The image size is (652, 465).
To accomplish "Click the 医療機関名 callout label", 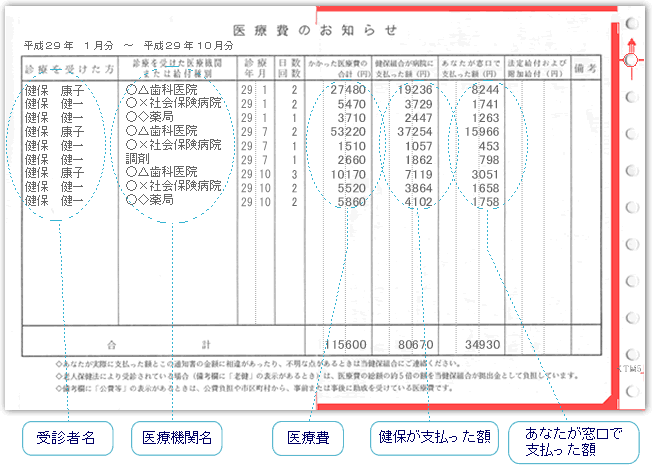I will click(x=177, y=438).
